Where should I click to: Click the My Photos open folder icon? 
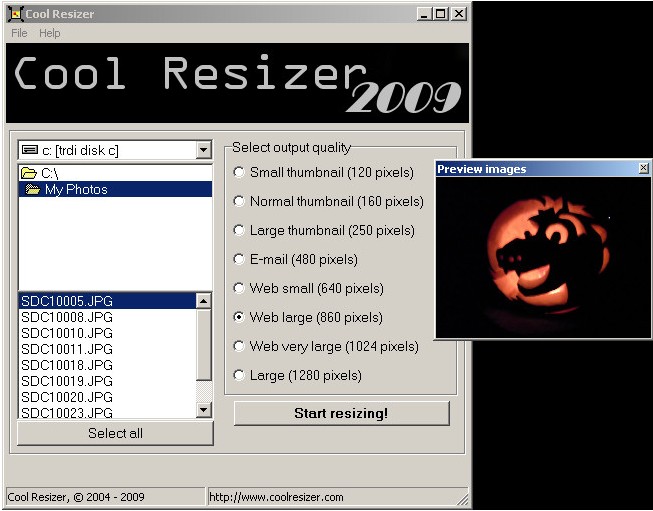(33, 189)
